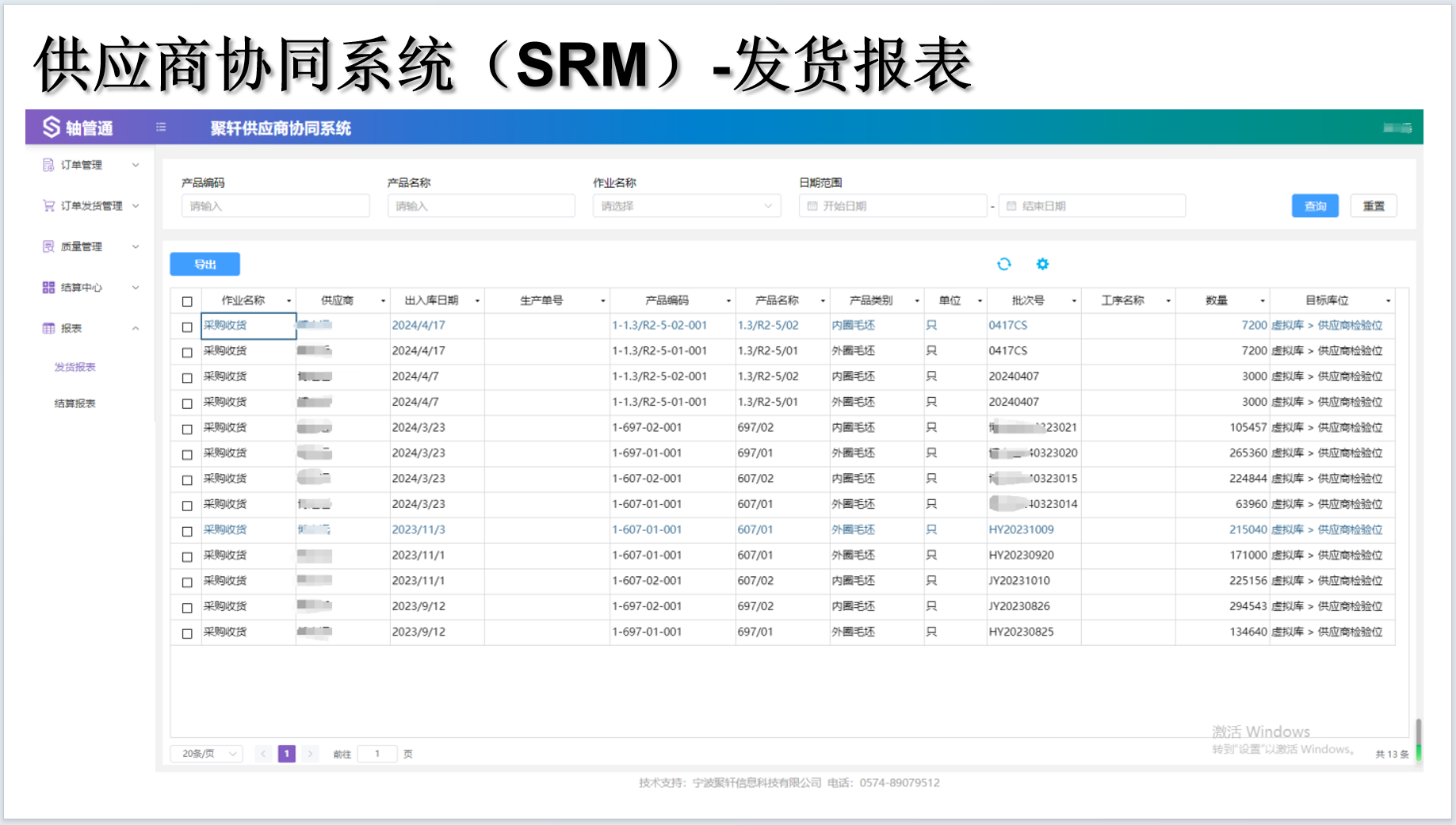Image resolution: width=1456 pixels, height=825 pixels.
Task: Expand 订单发货管理 menu
Action: (136, 206)
